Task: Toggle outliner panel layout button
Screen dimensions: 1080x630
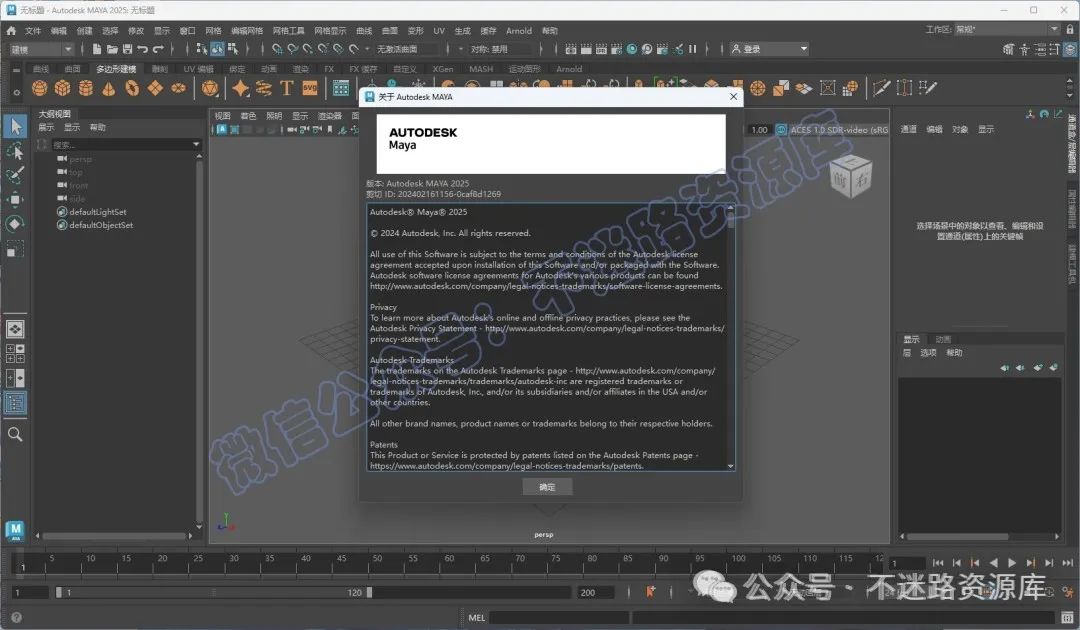Action: (15, 403)
